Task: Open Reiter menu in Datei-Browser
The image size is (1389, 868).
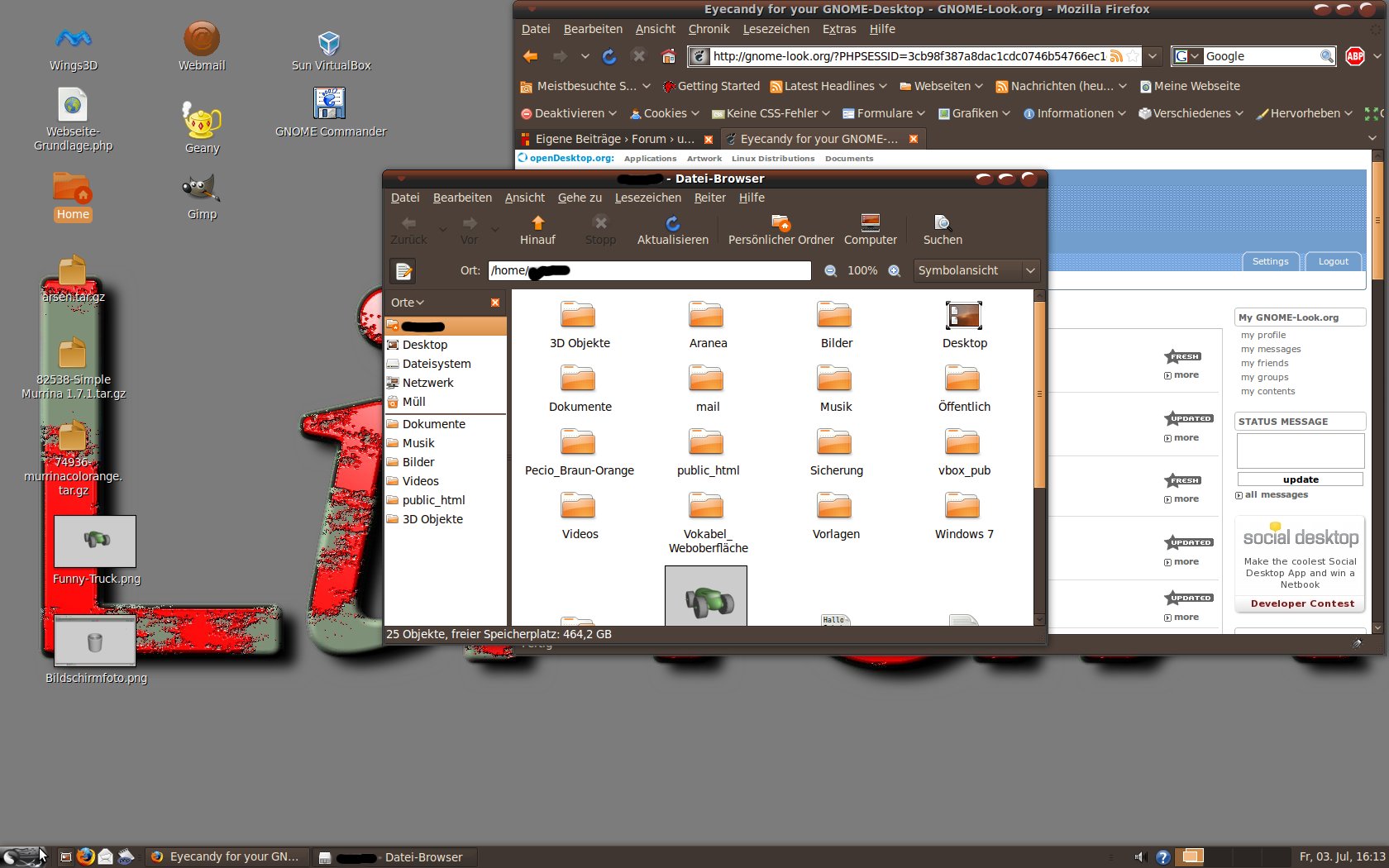Action: tap(709, 198)
